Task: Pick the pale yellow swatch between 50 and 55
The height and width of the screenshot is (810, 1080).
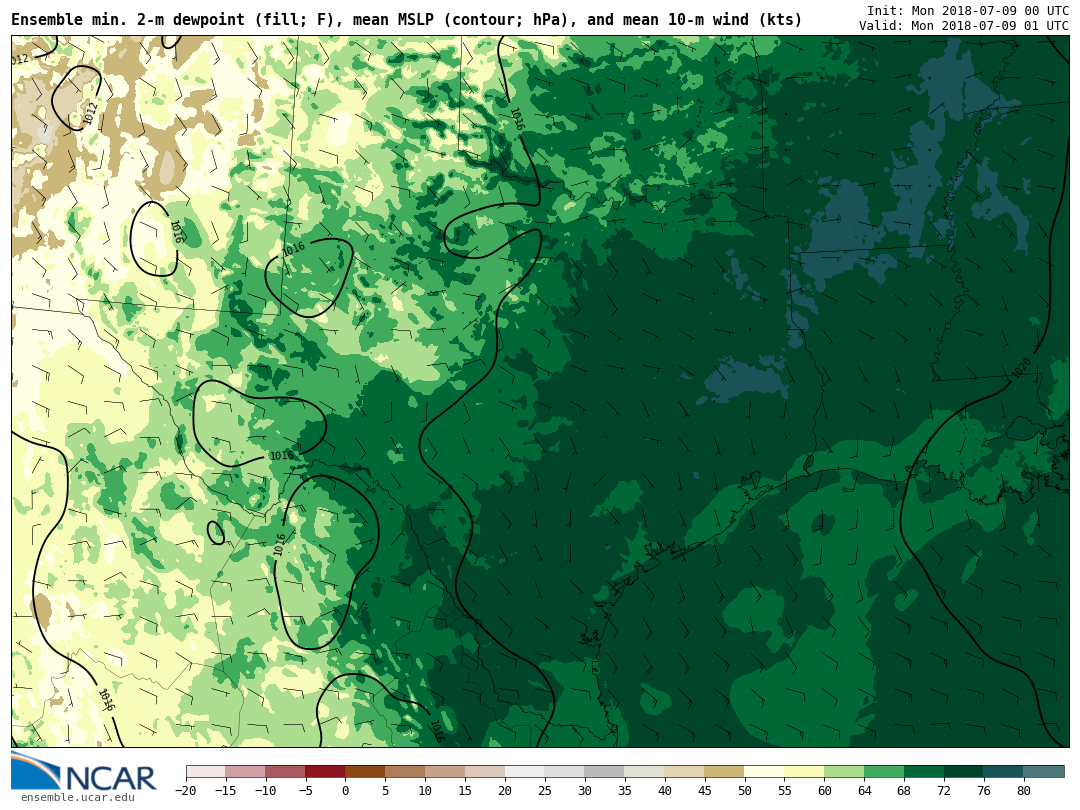Action: tap(765, 771)
